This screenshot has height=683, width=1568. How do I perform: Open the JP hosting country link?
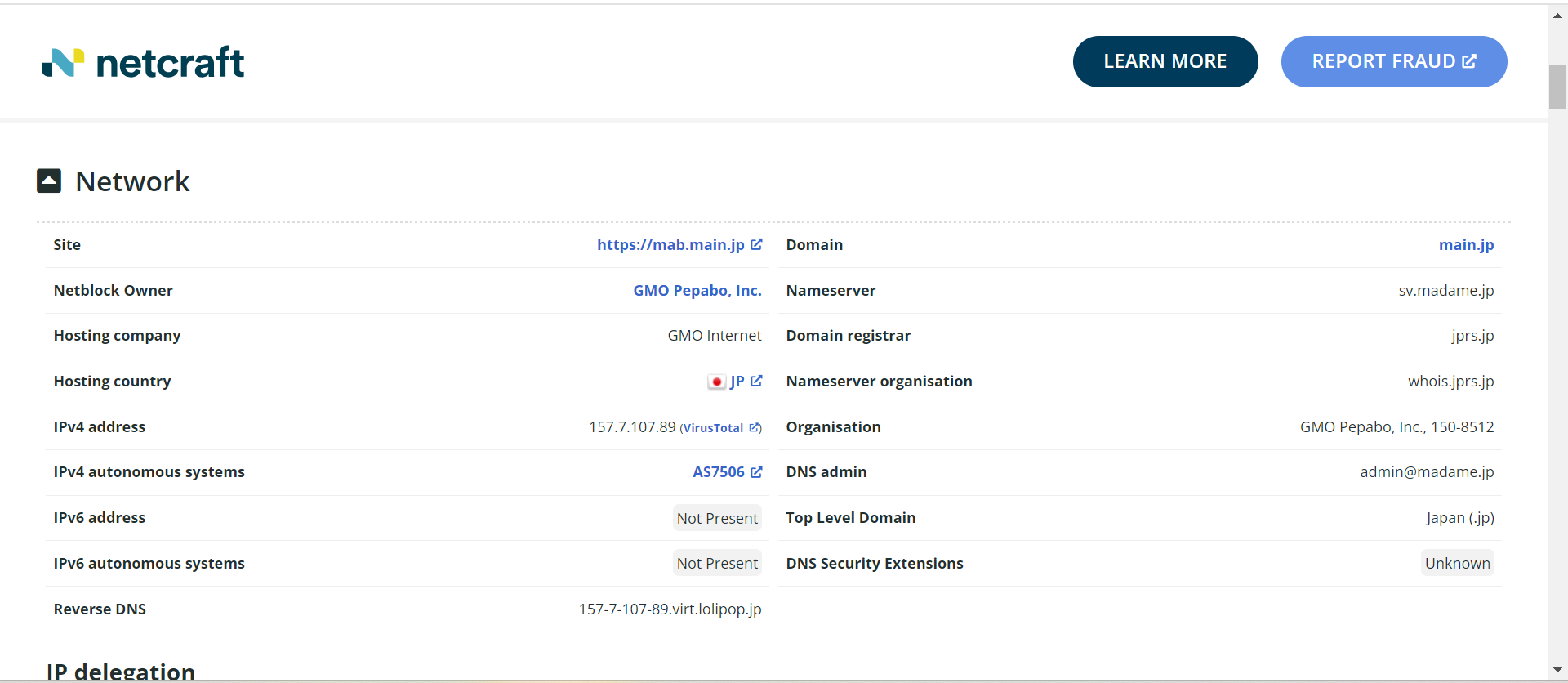[737, 381]
